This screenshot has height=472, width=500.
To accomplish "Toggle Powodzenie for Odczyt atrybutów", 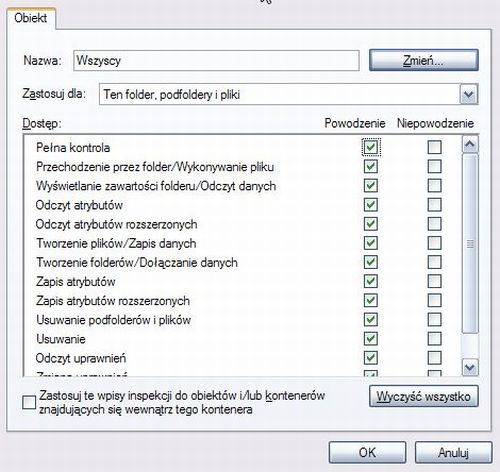I will pyautogui.click(x=371, y=205).
